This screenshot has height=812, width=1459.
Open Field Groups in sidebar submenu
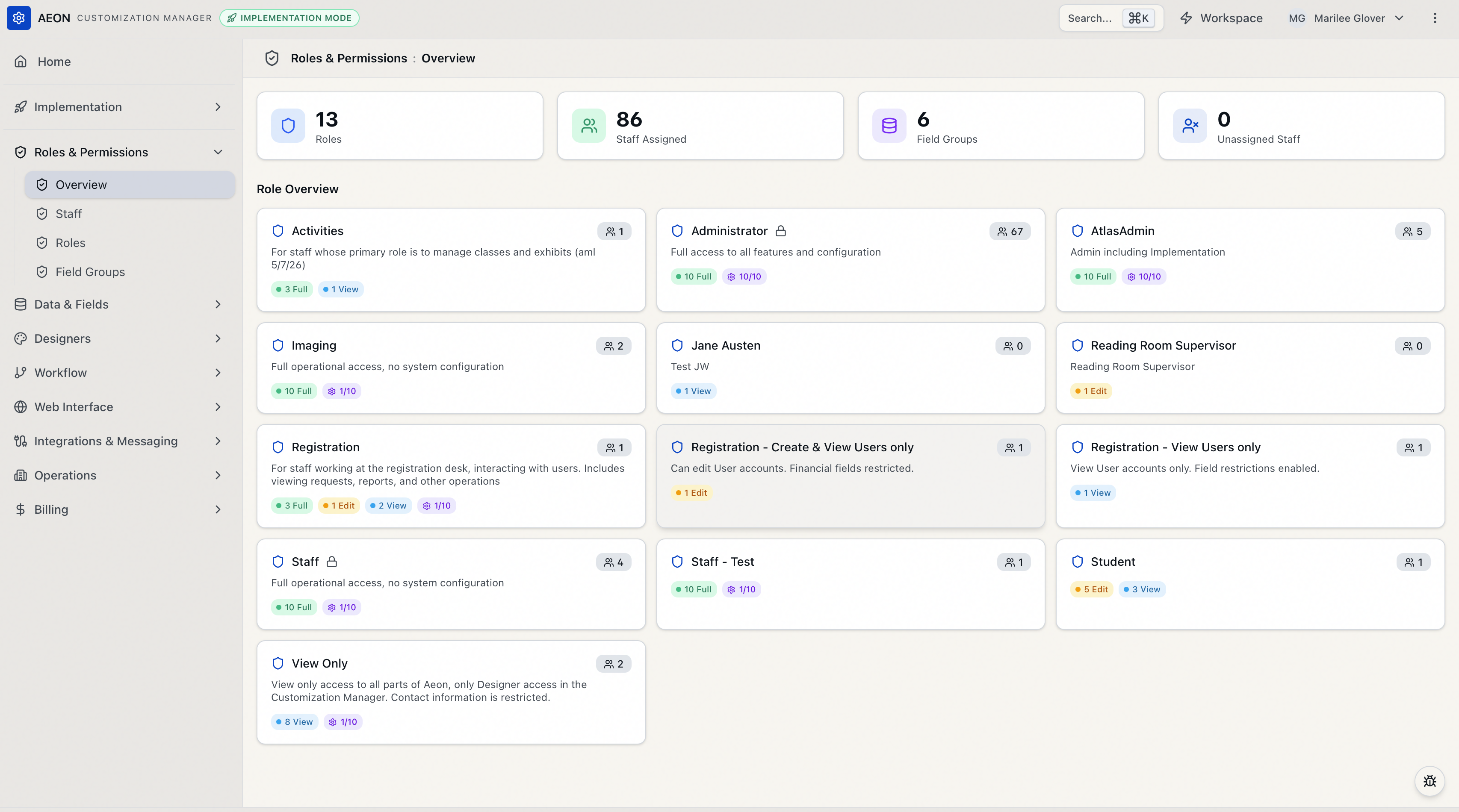click(130, 272)
